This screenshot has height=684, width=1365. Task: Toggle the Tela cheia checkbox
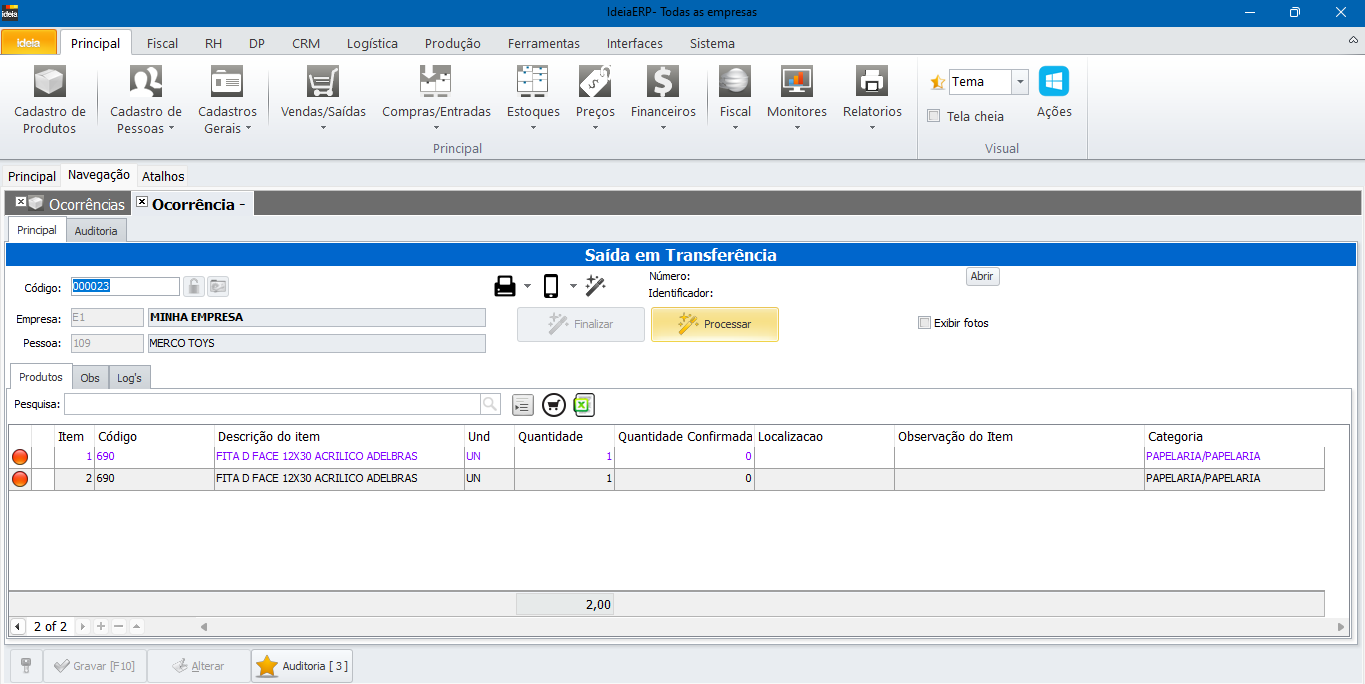(934, 116)
